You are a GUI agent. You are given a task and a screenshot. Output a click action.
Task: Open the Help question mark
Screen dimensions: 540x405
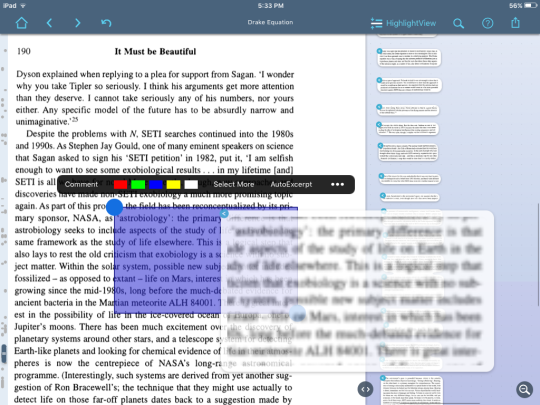(487, 23)
